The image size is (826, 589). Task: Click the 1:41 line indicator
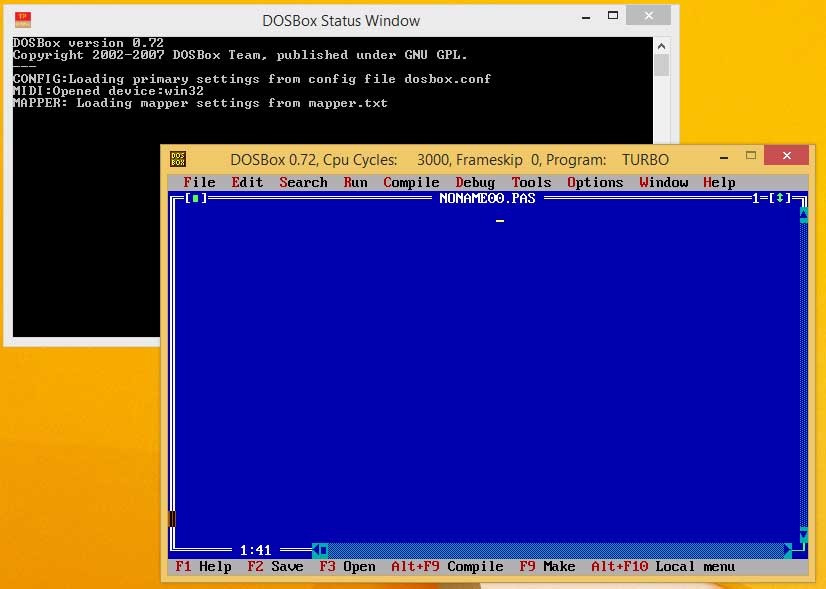click(x=253, y=550)
